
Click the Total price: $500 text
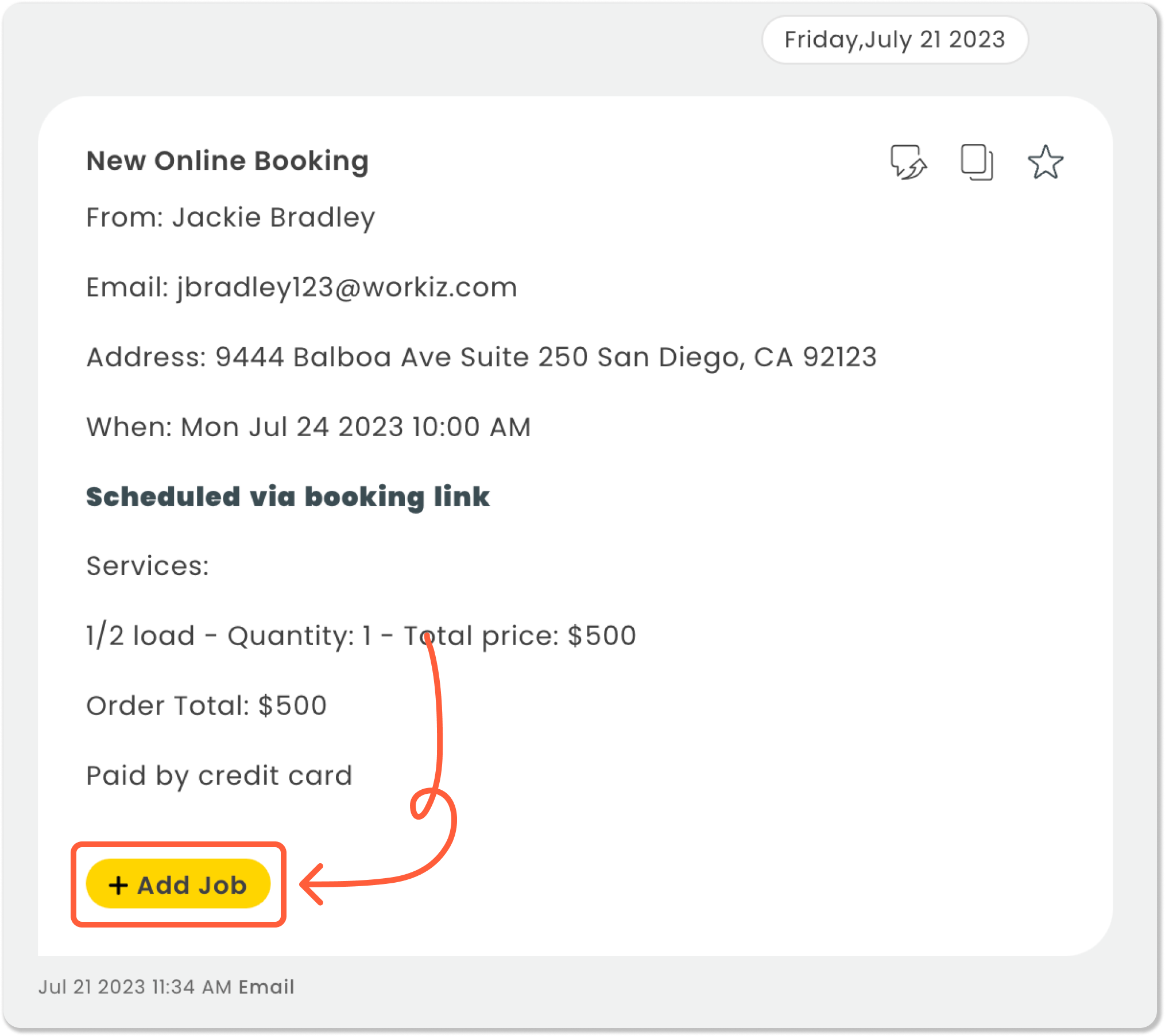(x=520, y=636)
